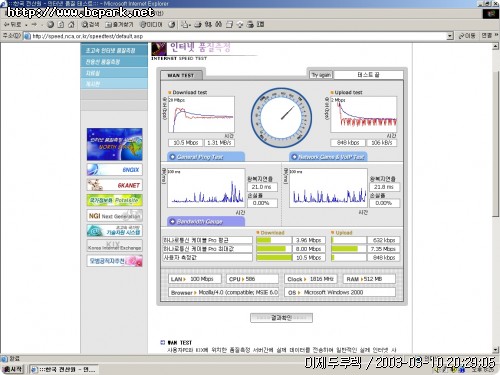Select round-trip delay value 21.0 ms
This screenshot has height=375, width=500.
(262, 187)
